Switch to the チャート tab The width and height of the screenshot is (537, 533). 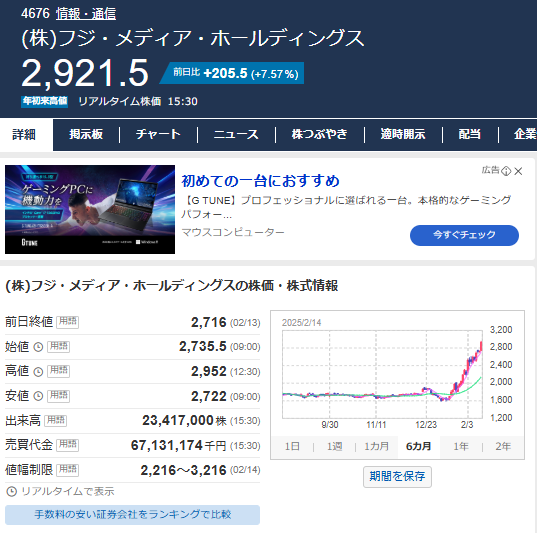[x=158, y=134]
